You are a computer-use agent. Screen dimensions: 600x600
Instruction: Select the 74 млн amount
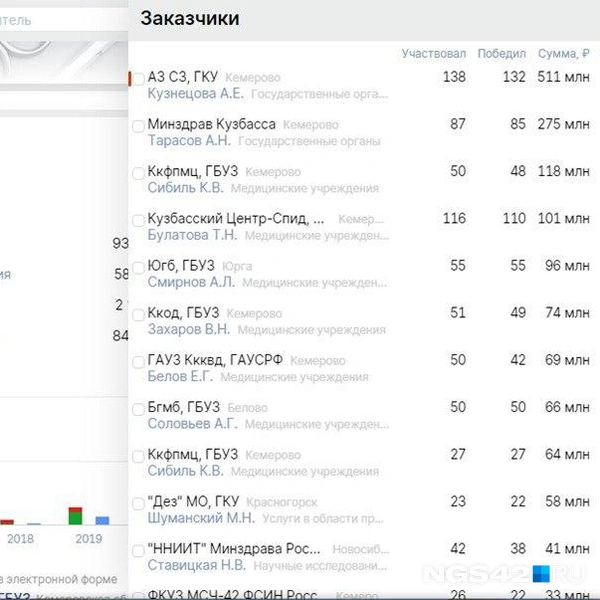(567, 313)
